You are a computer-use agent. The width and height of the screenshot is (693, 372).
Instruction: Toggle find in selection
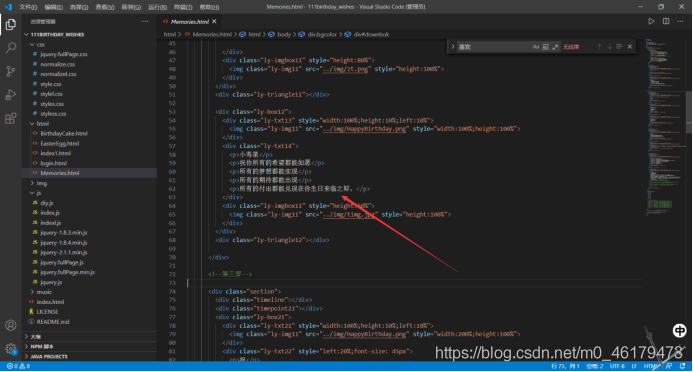click(x=619, y=46)
